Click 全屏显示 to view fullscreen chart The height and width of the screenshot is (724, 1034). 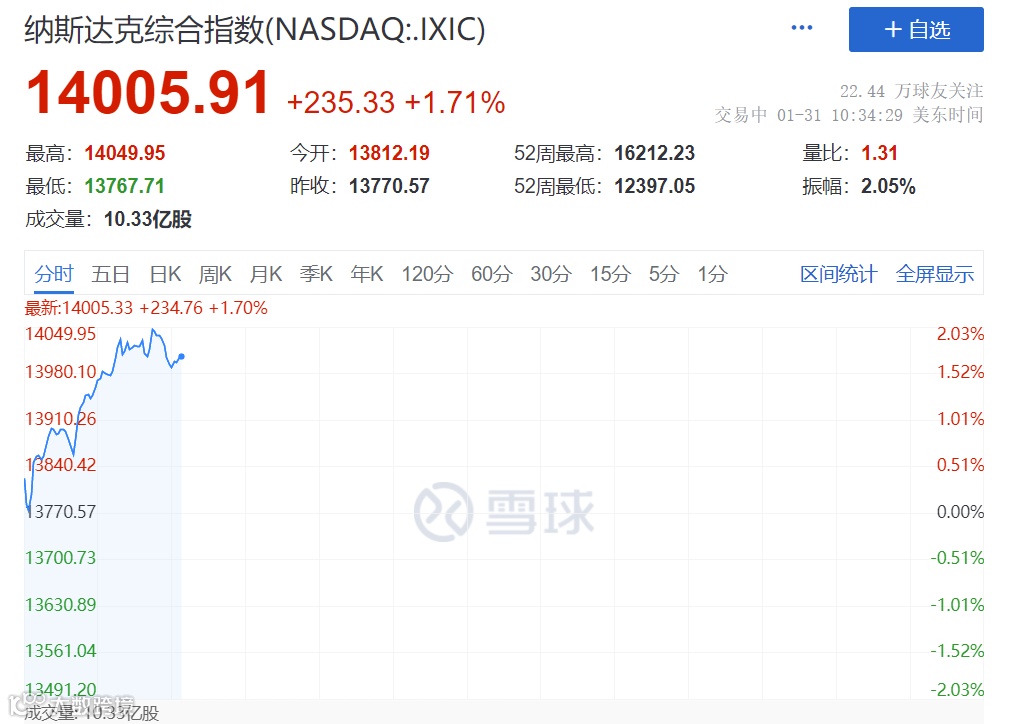(x=934, y=274)
